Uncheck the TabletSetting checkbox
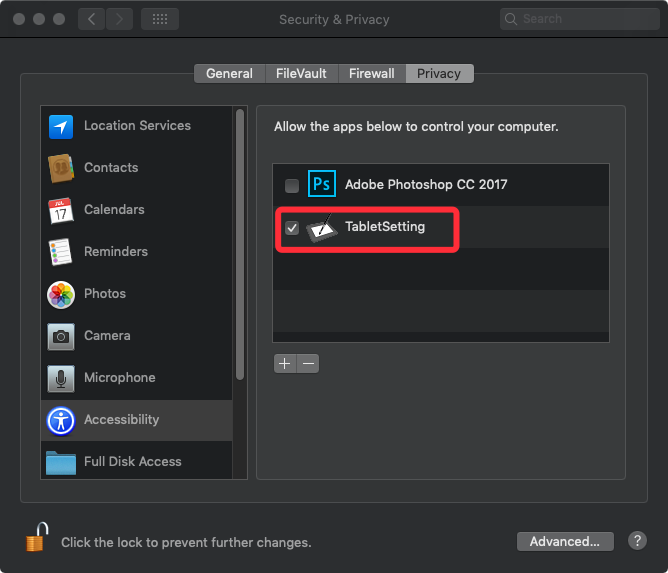This screenshot has width=668, height=573. [292, 228]
